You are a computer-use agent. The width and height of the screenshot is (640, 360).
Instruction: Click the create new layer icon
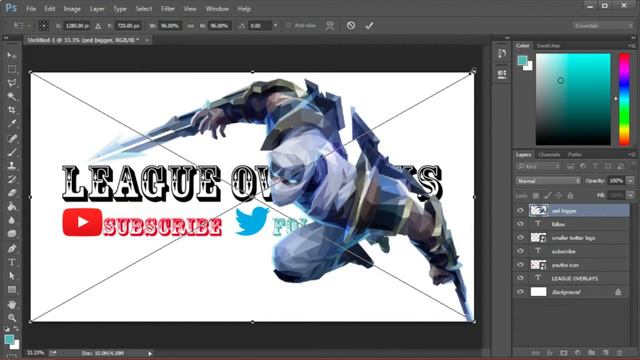click(x=606, y=352)
